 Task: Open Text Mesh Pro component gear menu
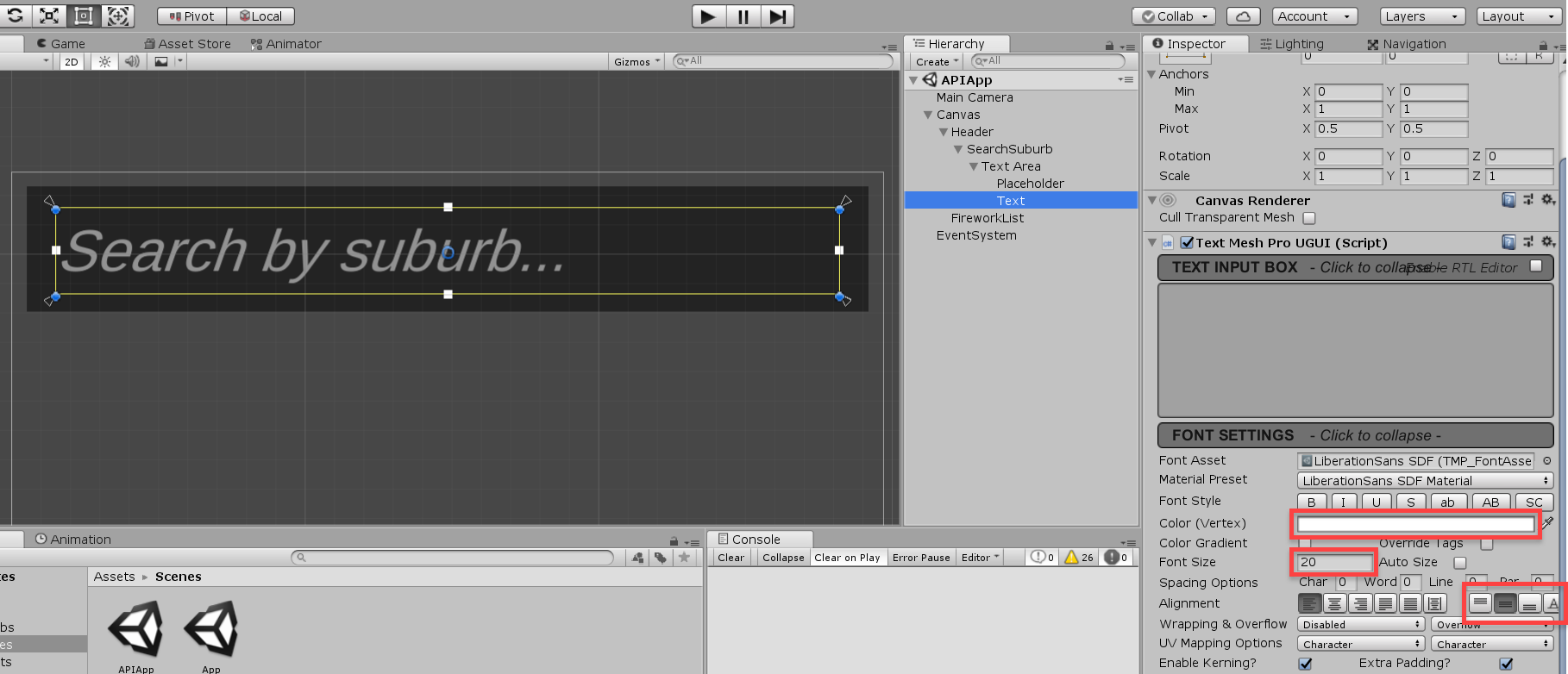pyautogui.click(x=1548, y=242)
